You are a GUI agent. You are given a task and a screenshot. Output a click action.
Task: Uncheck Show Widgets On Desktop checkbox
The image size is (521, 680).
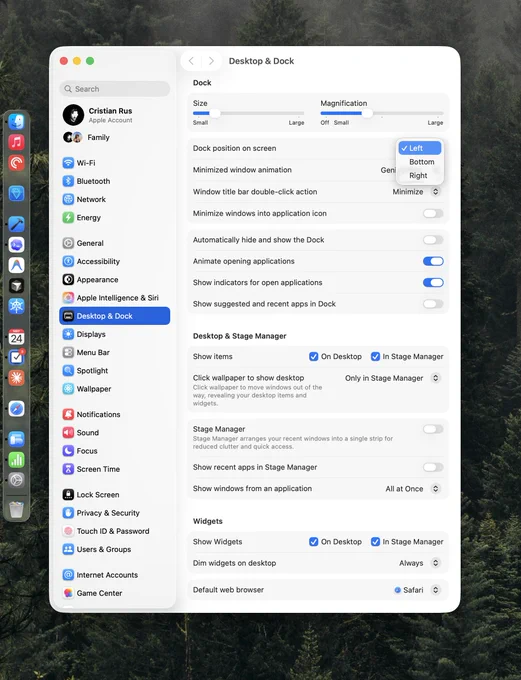click(314, 542)
